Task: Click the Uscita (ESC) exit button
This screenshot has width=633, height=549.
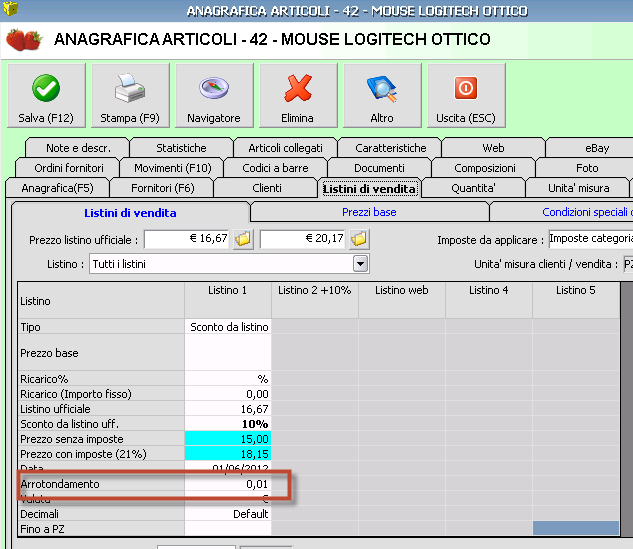Action: click(x=466, y=95)
